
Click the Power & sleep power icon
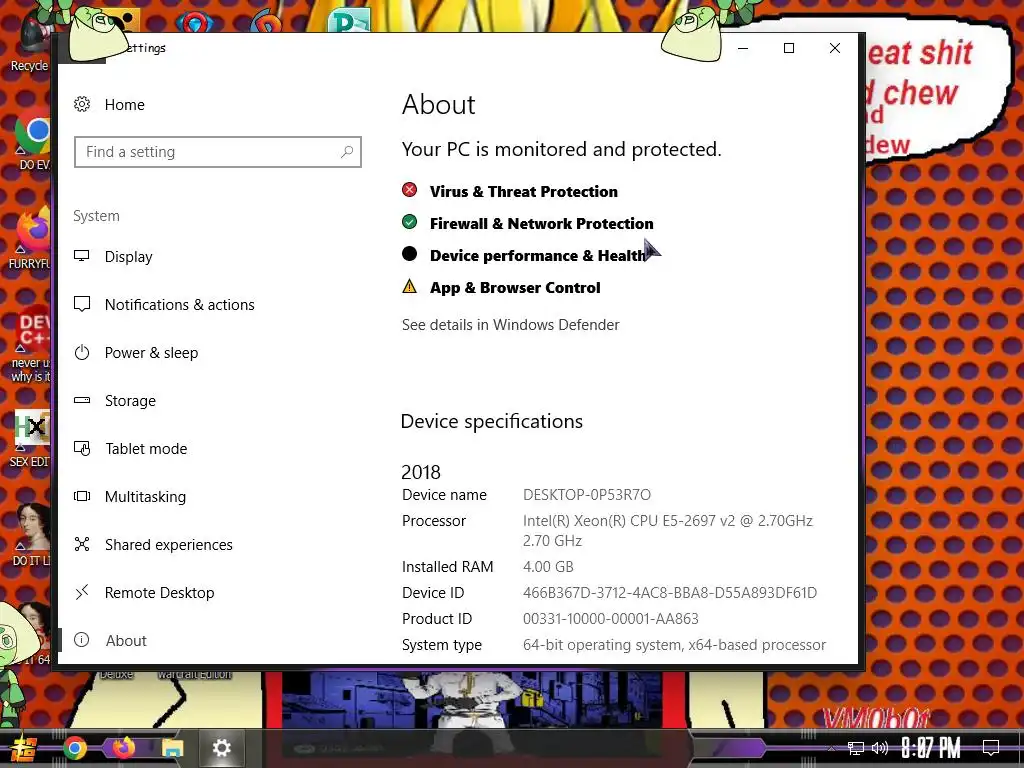pos(82,353)
